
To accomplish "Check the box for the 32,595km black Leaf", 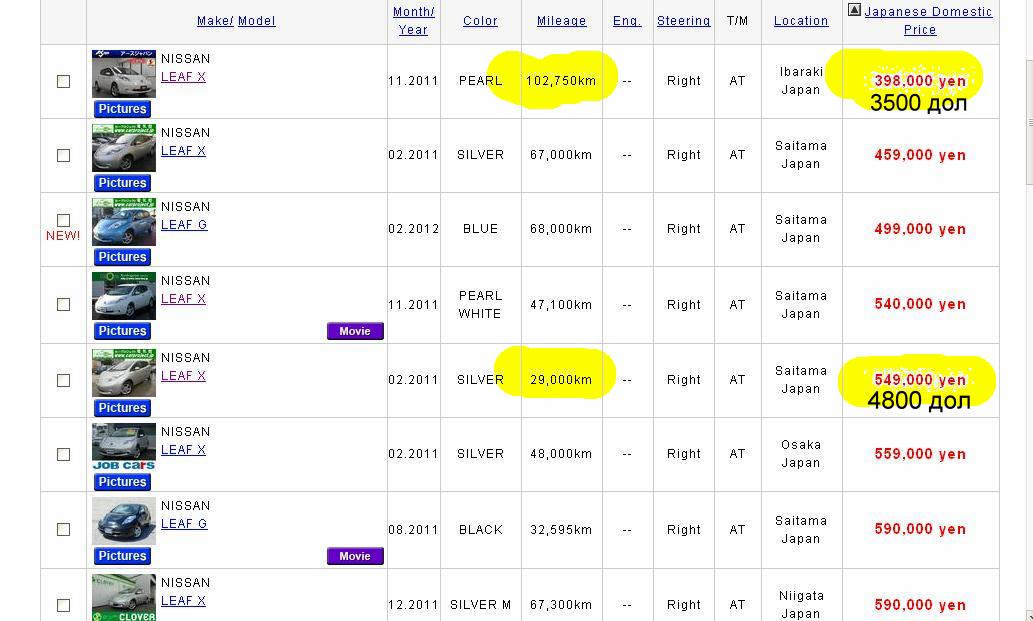I will pyautogui.click(x=63, y=529).
